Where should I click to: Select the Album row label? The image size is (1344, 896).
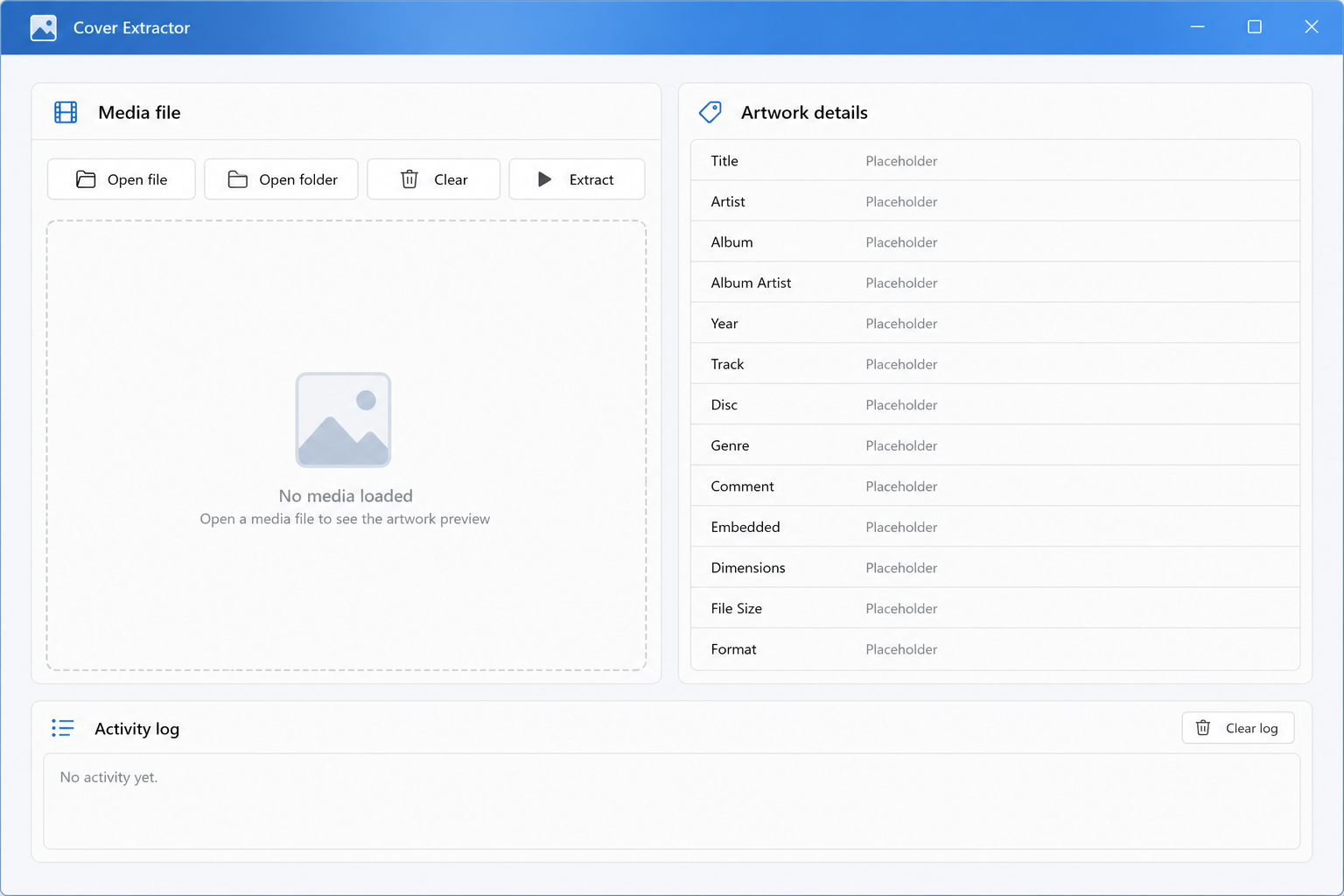coord(731,242)
